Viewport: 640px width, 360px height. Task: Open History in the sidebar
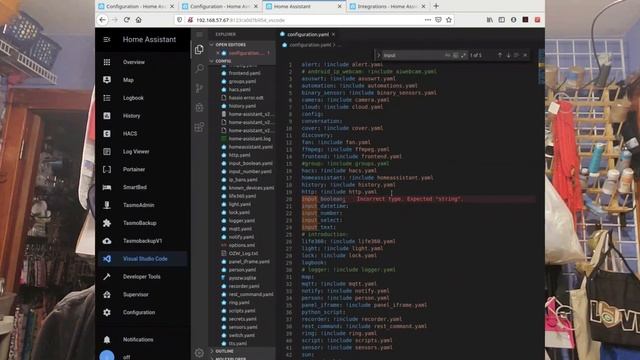[x=131, y=116]
